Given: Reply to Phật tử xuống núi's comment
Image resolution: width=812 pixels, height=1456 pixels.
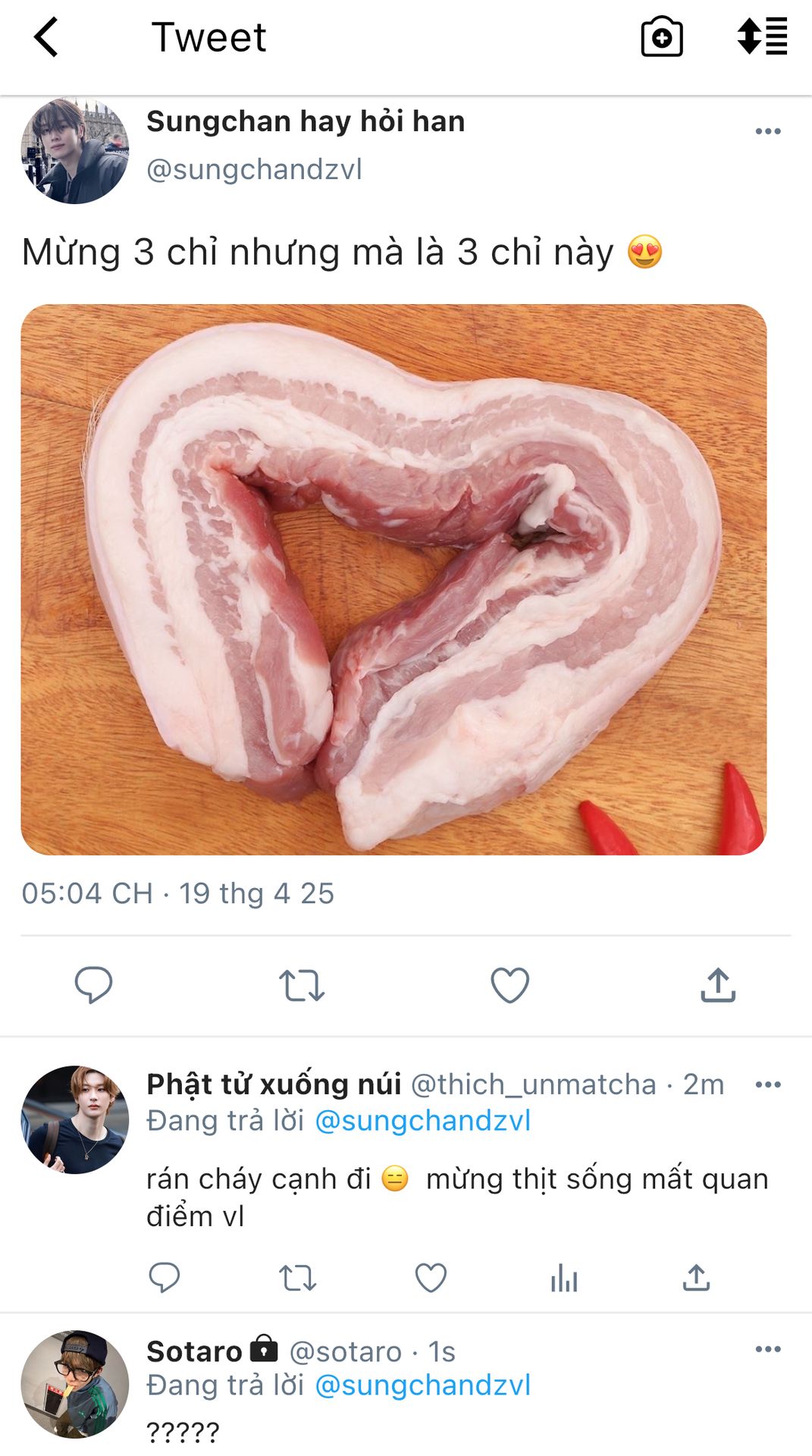Looking at the screenshot, I should (x=164, y=1278).
